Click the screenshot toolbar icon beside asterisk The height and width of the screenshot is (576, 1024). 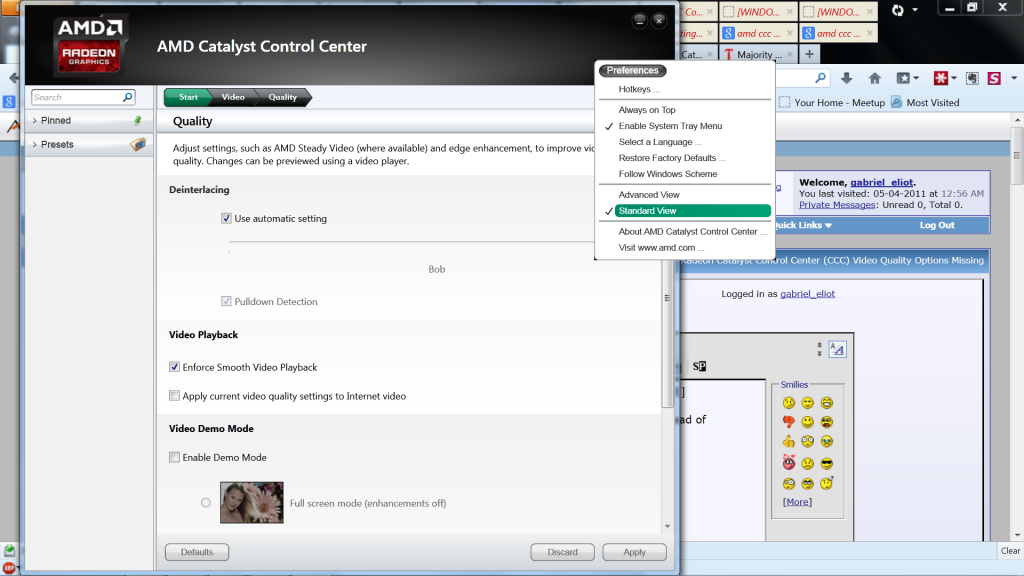(972, 78)
